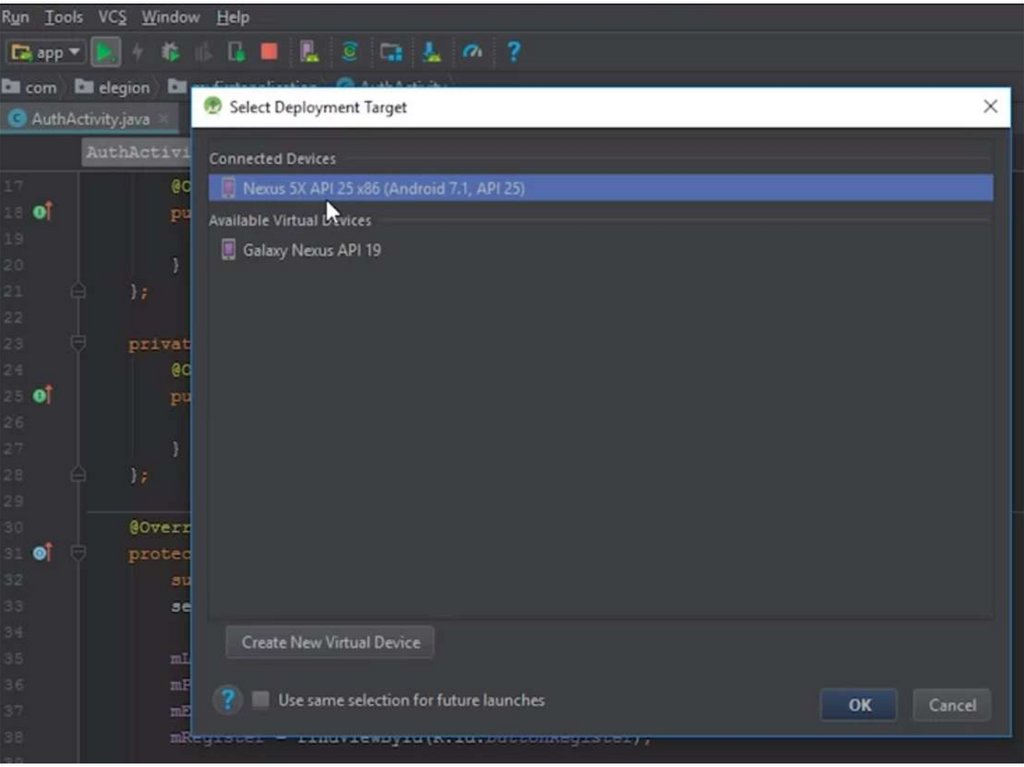Screen dimensions: 1024x767
Task: Open the AVD Manager icon
Action: [x=310, y=52]
